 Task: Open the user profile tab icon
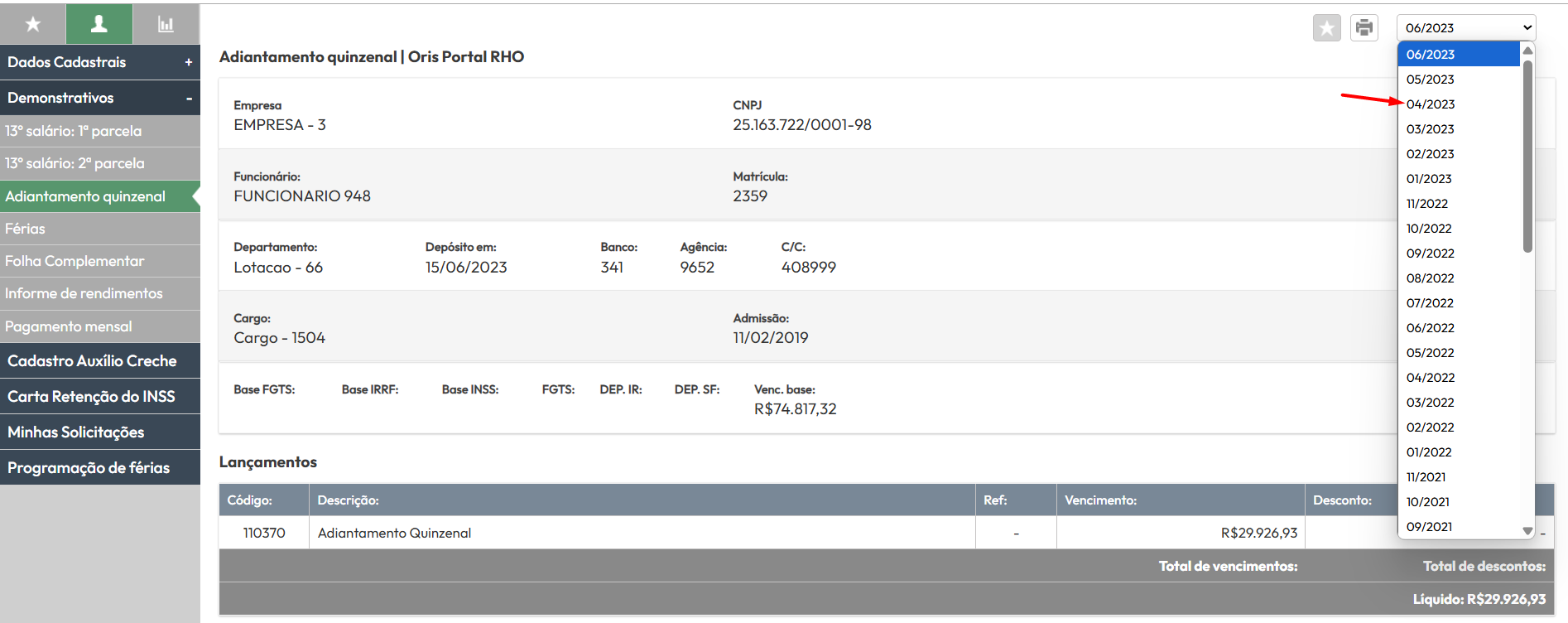pos(99,24)
